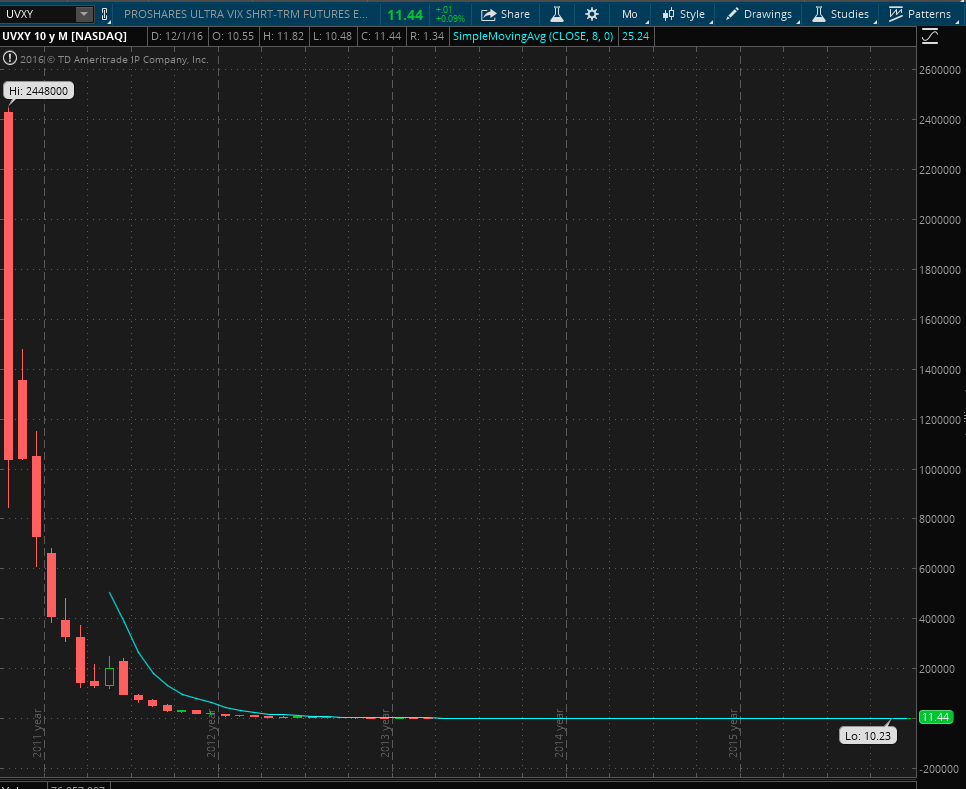
Task: Open chart settings gear icon
Action: pos(591,14)
